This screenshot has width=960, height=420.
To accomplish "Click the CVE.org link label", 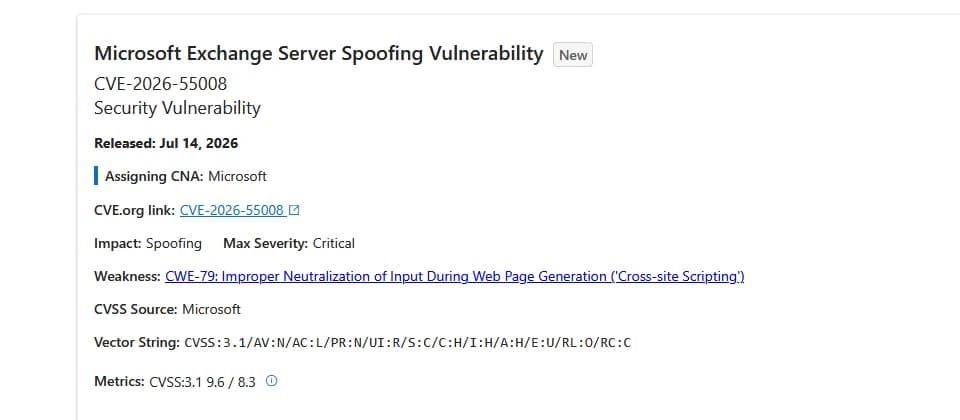I will [135, 211].
